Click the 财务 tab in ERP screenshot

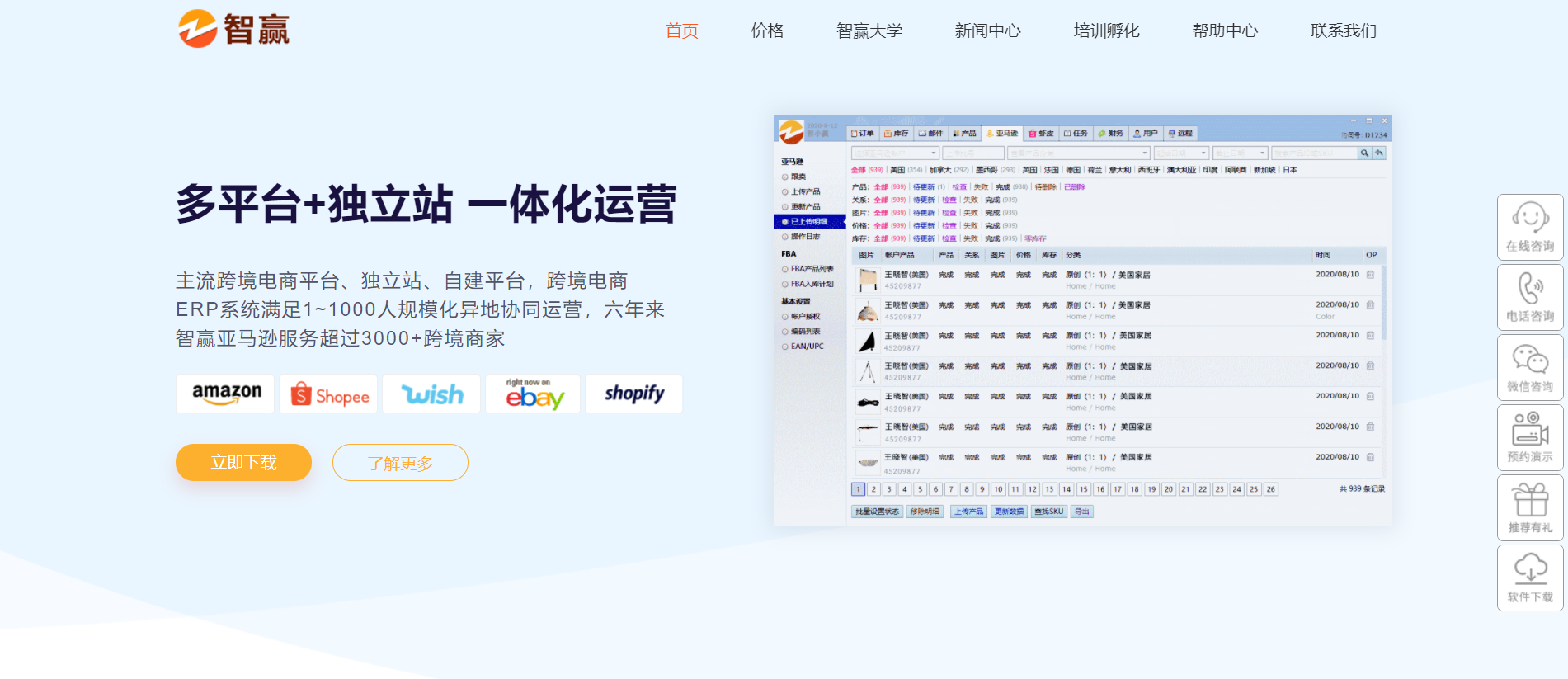1111,133
